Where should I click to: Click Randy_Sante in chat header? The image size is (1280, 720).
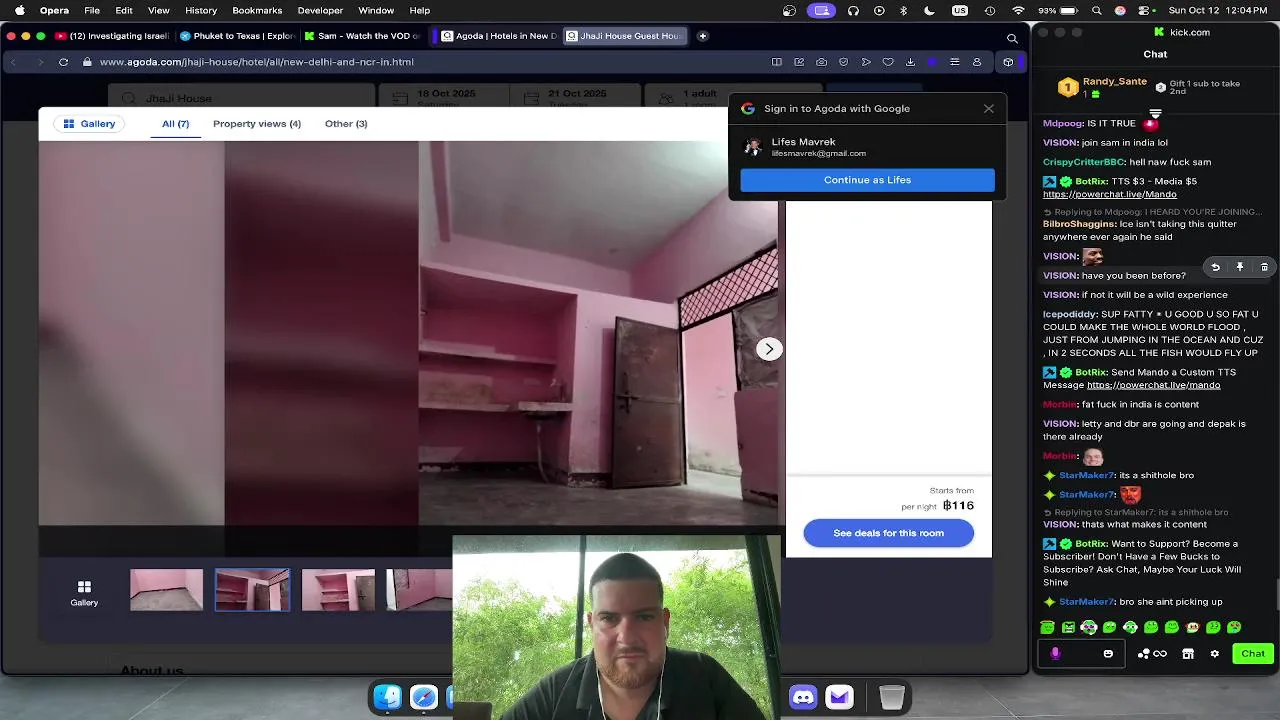click(1114, 82)
